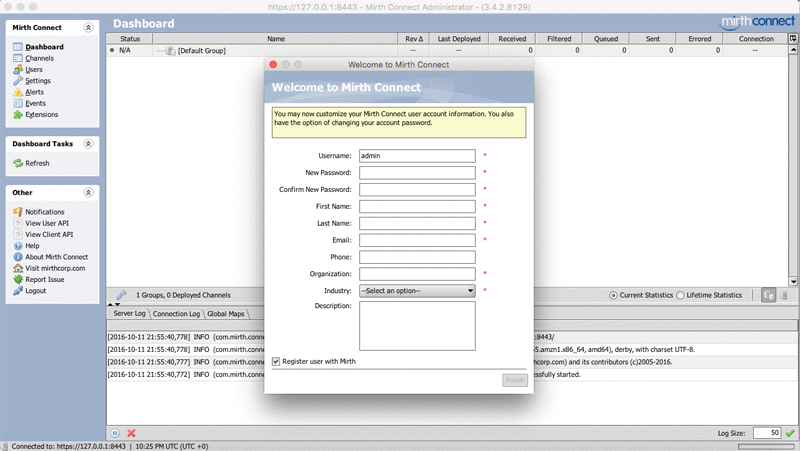The width and height of the screenshot is (800, 451).
Task: Click the Logout link text
Action: coord(36,290)
